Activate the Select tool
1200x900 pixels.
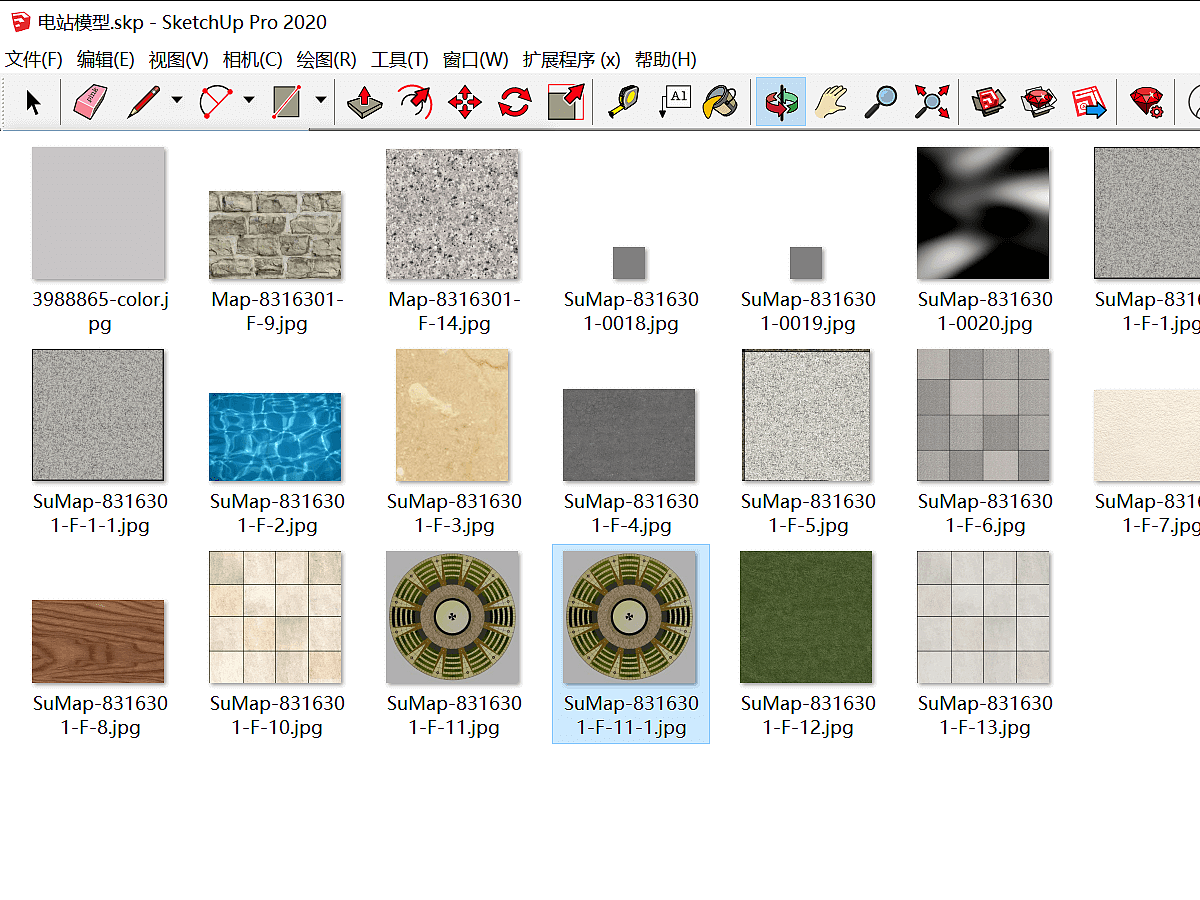click(x=33, y=101)
